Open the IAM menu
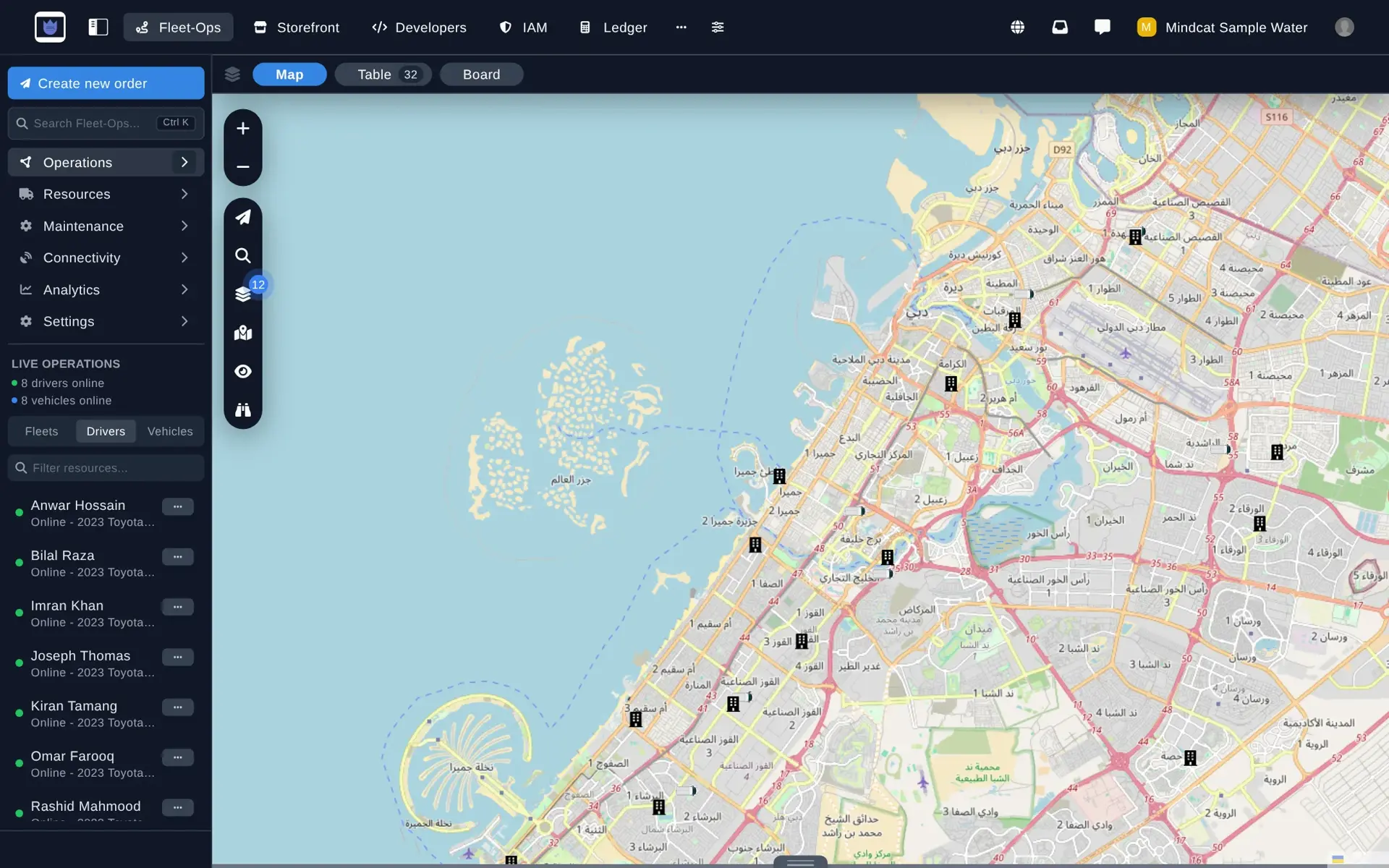Image resolution: width=1389 pixels, height=868 pixels. [524, 27]
